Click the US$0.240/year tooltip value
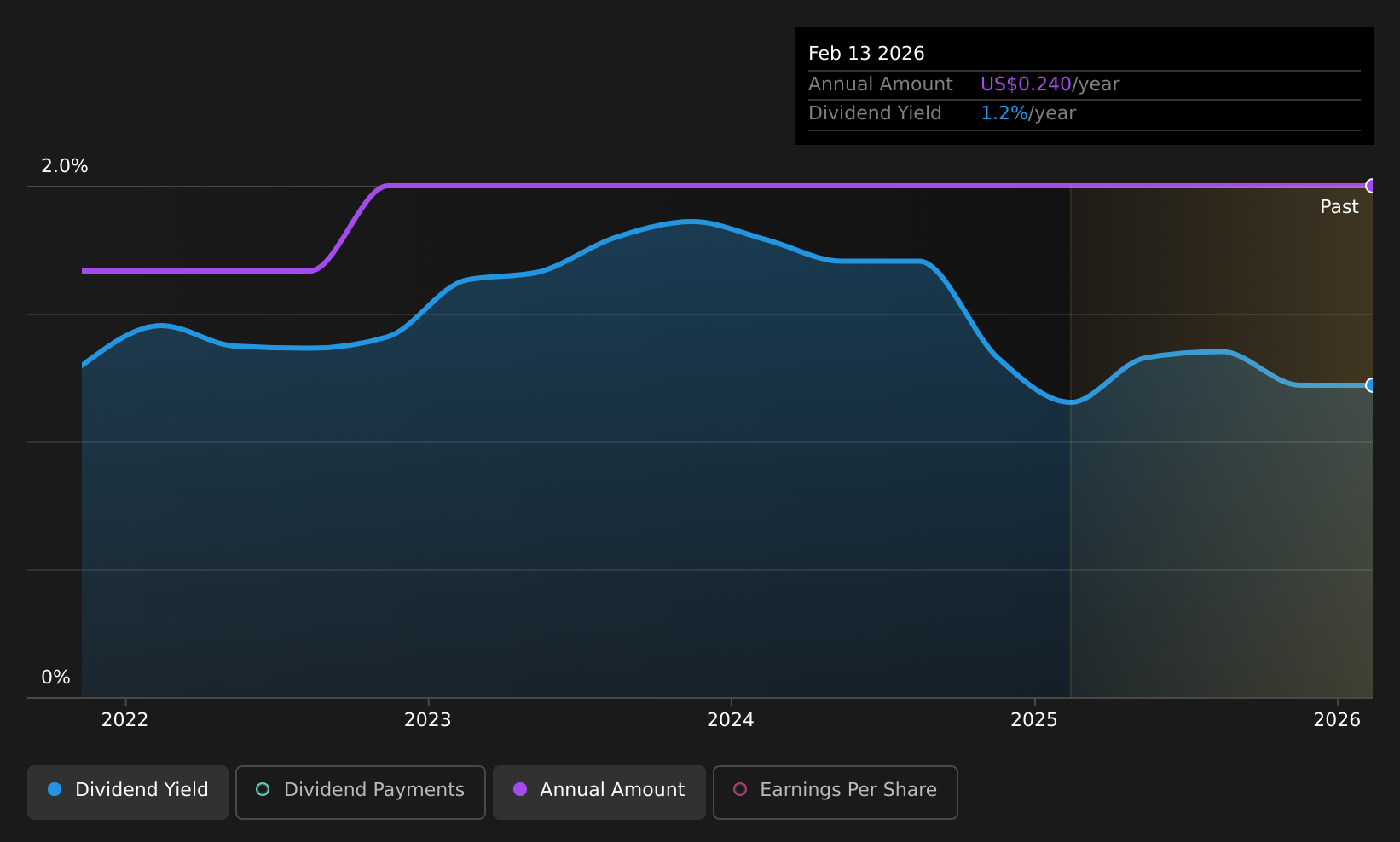This screenshot has width=1400, height=842. pyautogui.click(x=1050, y=84)
